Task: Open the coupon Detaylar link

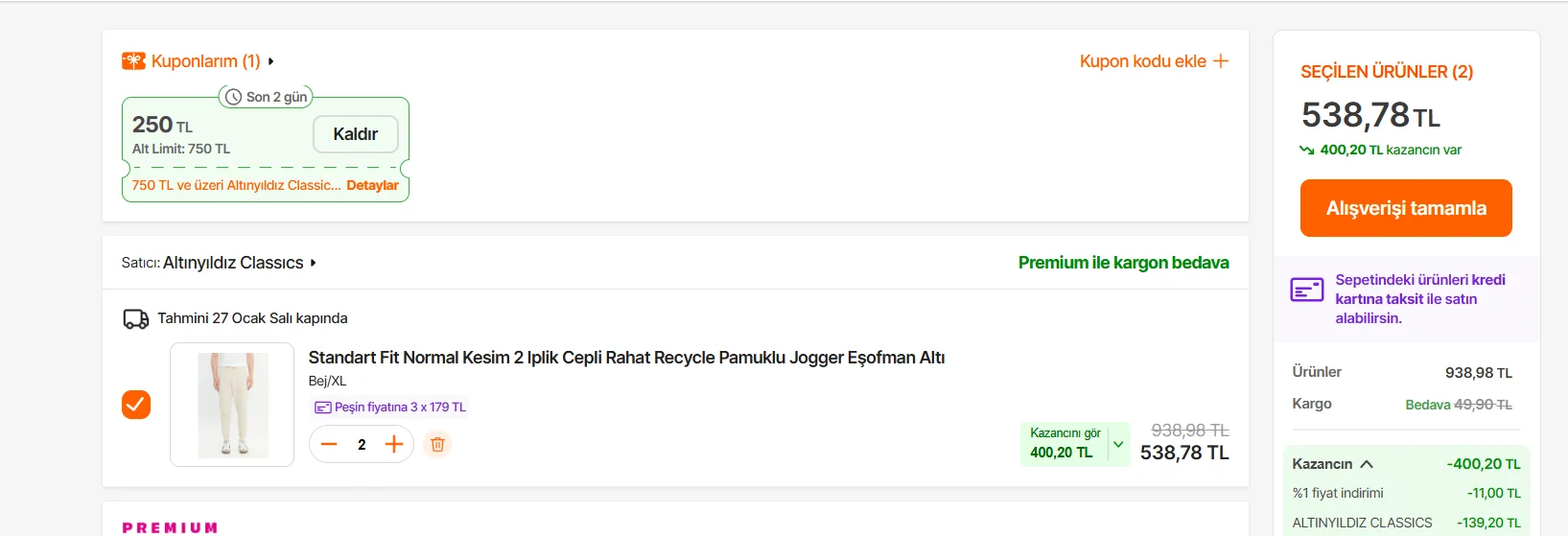Action: pyautogui.click(x=372, y=186)
